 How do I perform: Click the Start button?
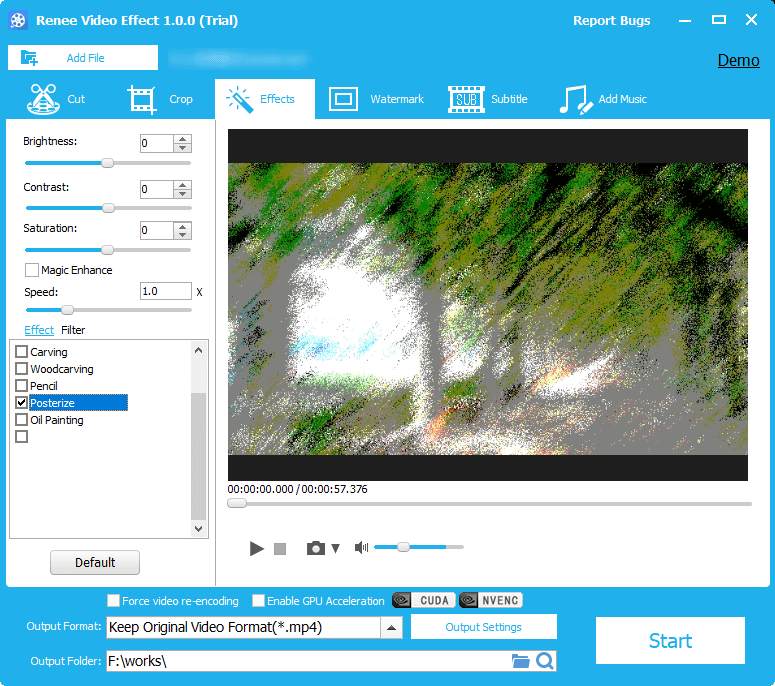click(670, 641)
